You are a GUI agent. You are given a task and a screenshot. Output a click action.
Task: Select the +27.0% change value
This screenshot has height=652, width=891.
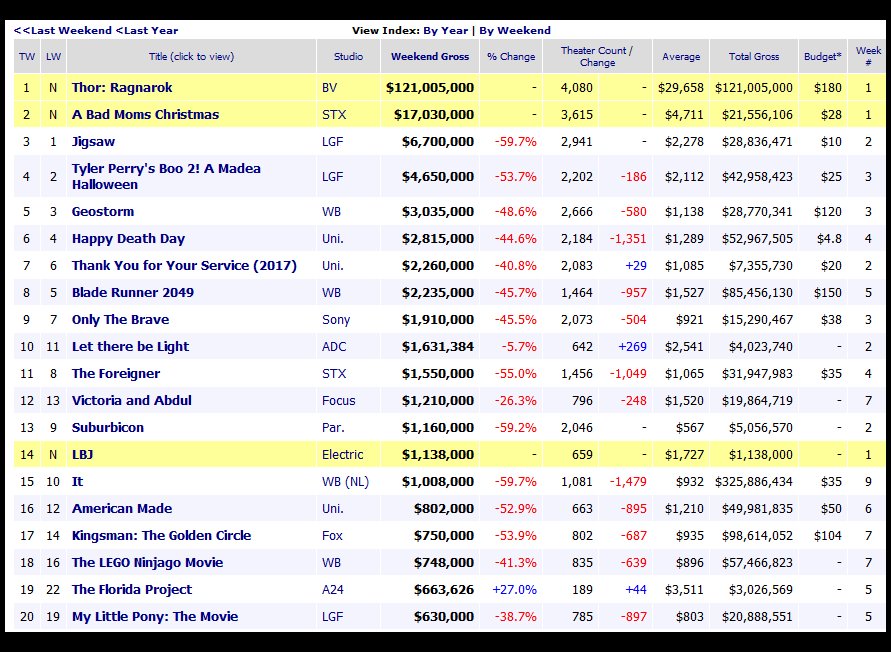(514, 589)
